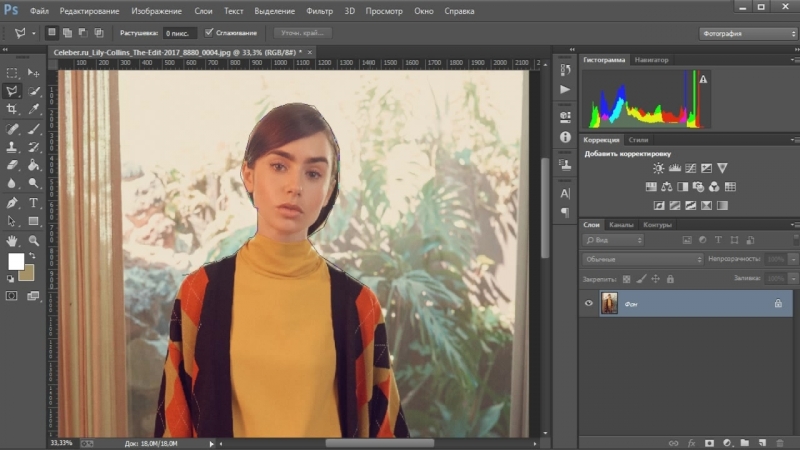Image resolution: width=800 pixels, height=450 pixels.
Task: Select the Hand tool
Action: [x=12, y=241]
